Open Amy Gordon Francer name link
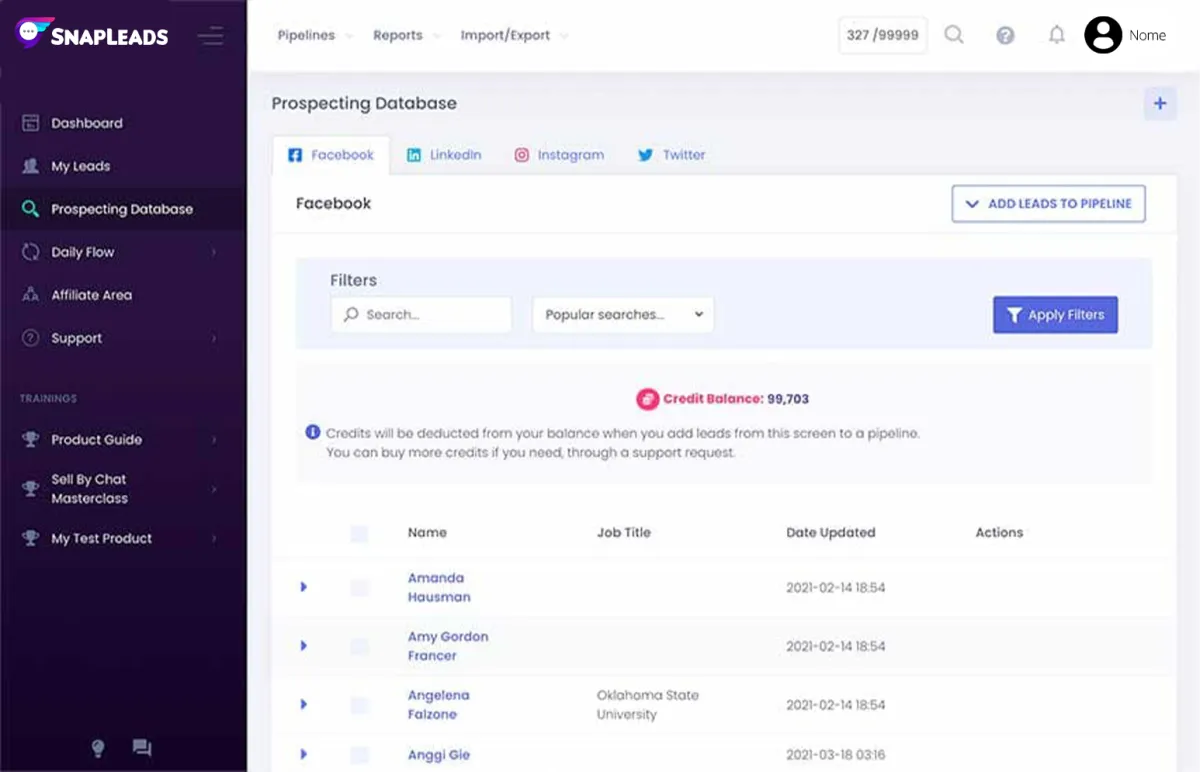1200x772 pixels. point(448,646)
